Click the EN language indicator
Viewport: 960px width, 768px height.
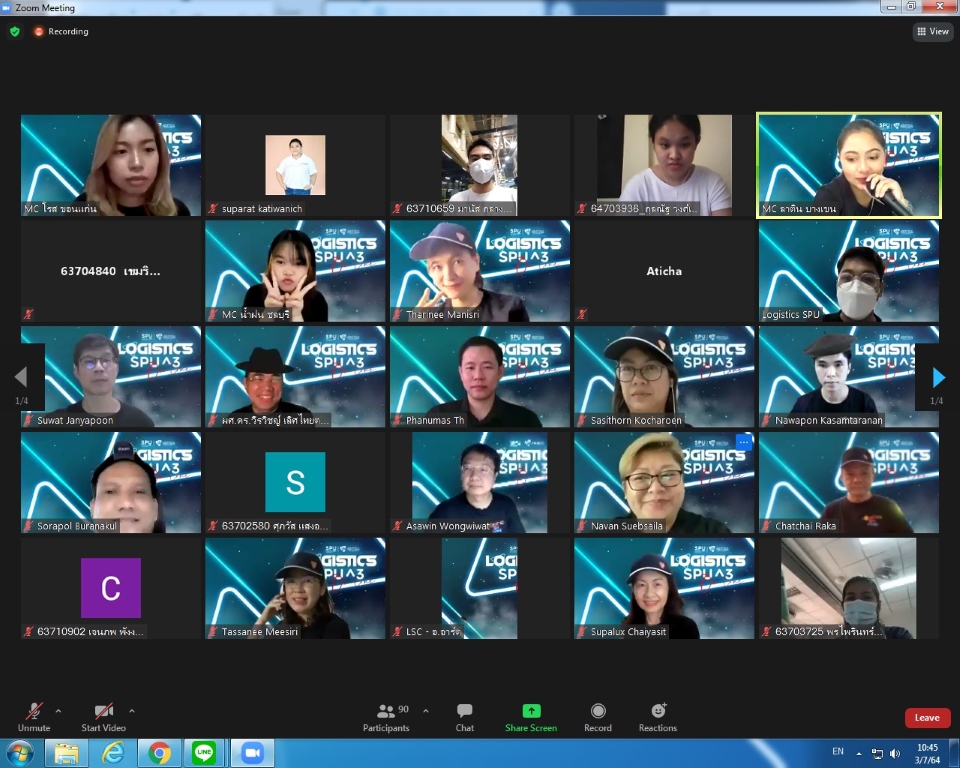[x=838, y=751]
